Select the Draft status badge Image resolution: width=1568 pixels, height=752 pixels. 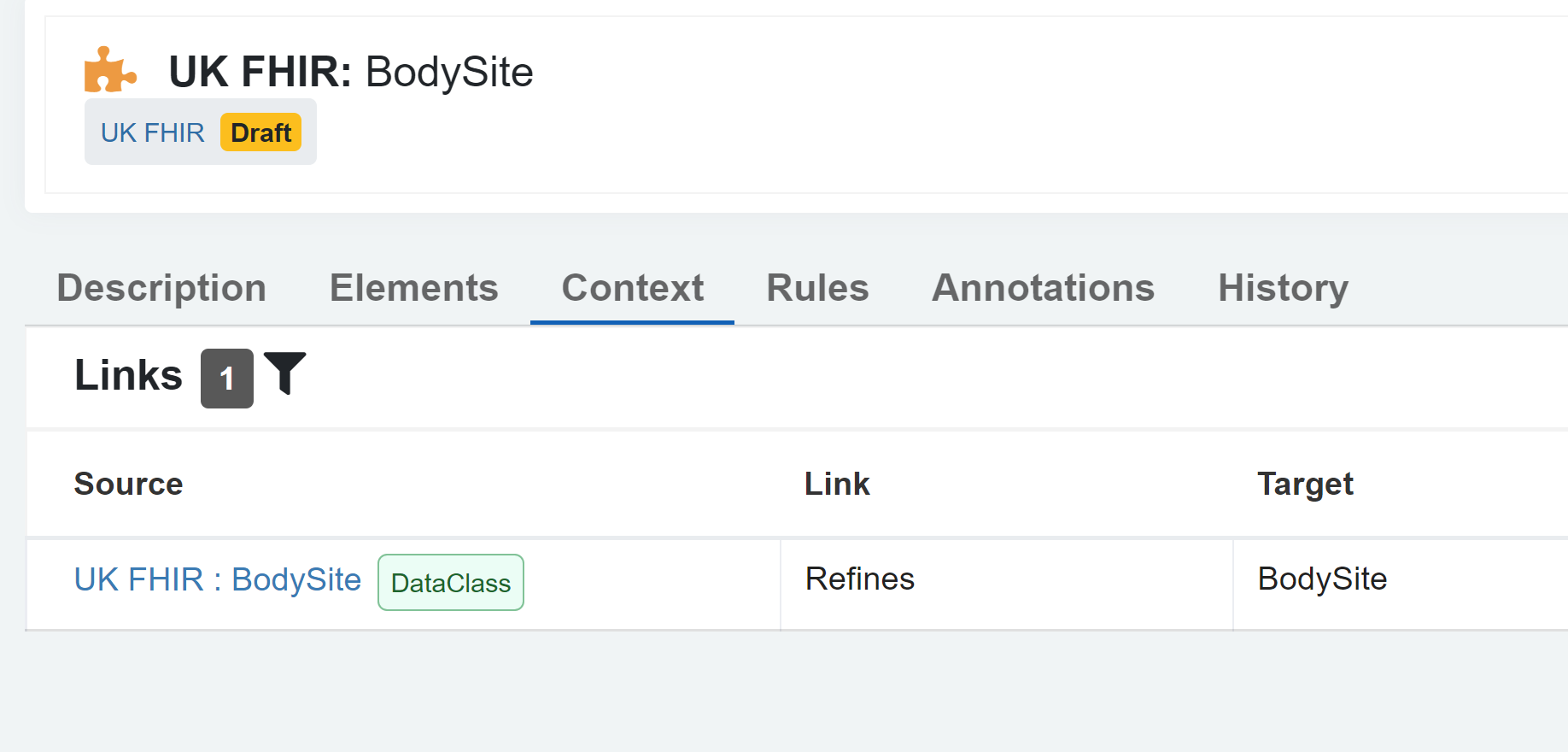[260, 132]
